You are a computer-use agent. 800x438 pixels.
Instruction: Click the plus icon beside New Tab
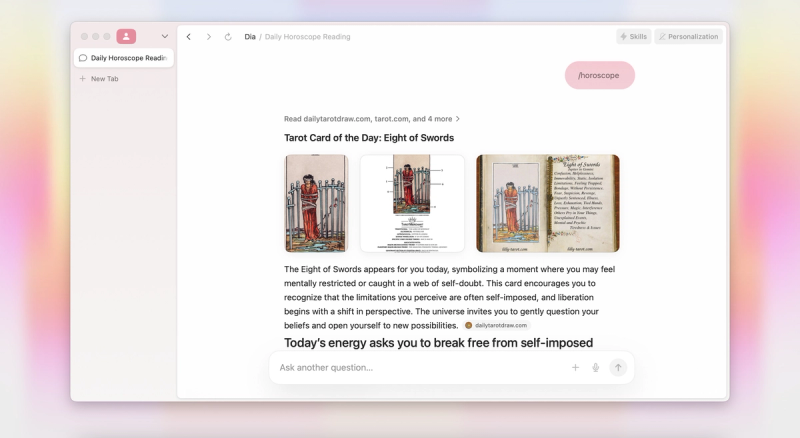83,79
